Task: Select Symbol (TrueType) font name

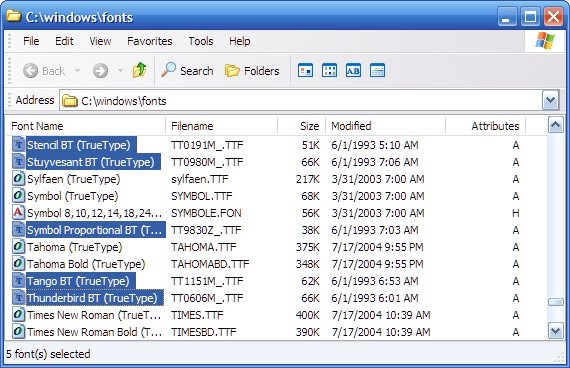Action: pos(73,196)
